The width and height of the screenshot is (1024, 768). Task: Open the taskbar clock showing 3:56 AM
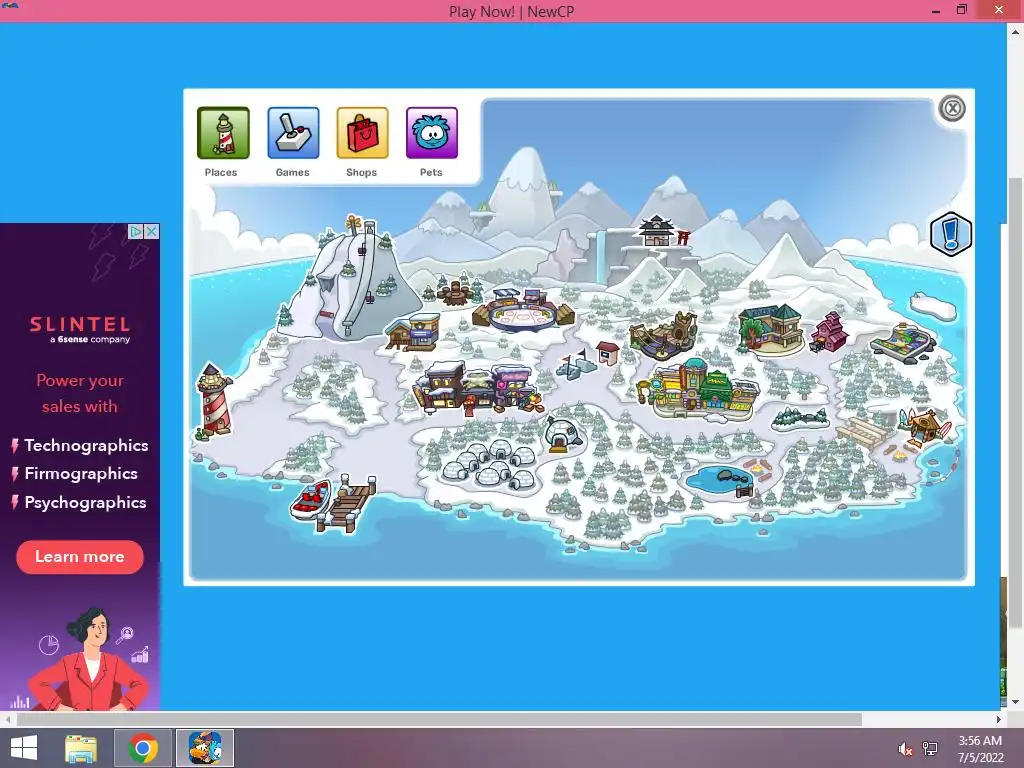pyautogui.click(x=980, y=748)
